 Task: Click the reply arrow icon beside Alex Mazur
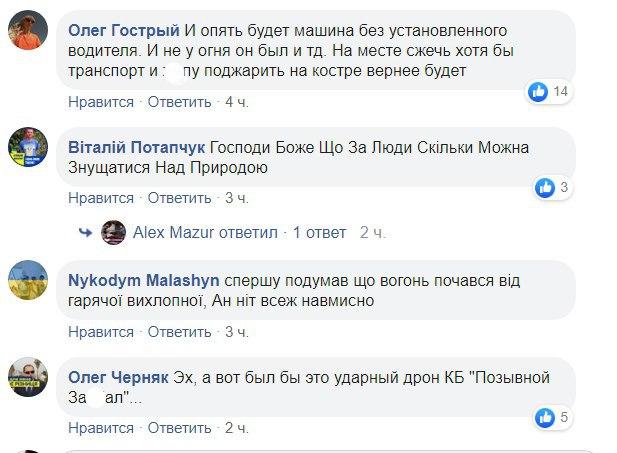(88, 232)
